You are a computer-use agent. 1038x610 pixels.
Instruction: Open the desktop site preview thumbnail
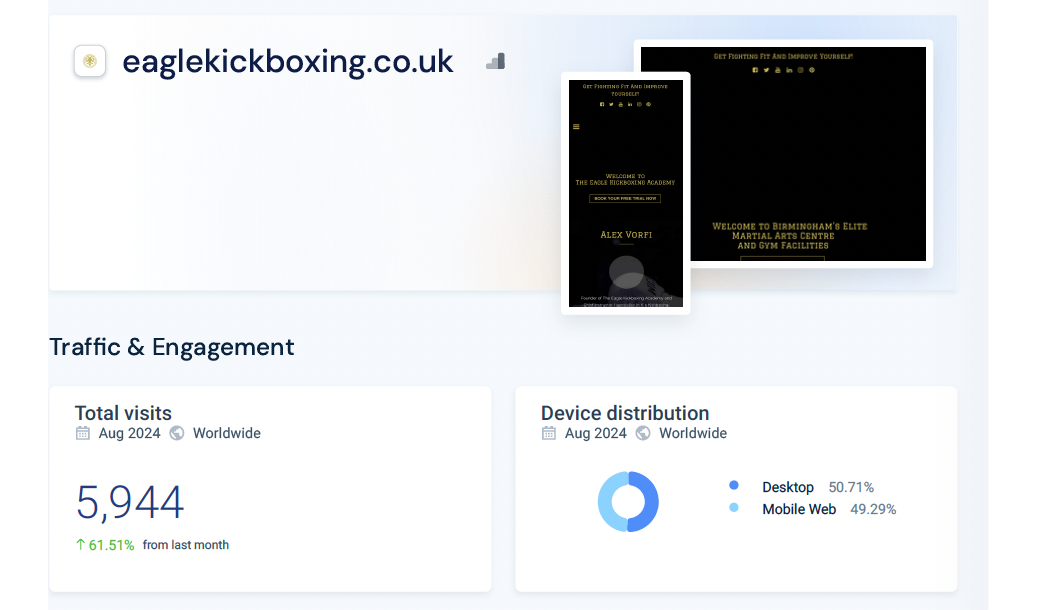809,154
